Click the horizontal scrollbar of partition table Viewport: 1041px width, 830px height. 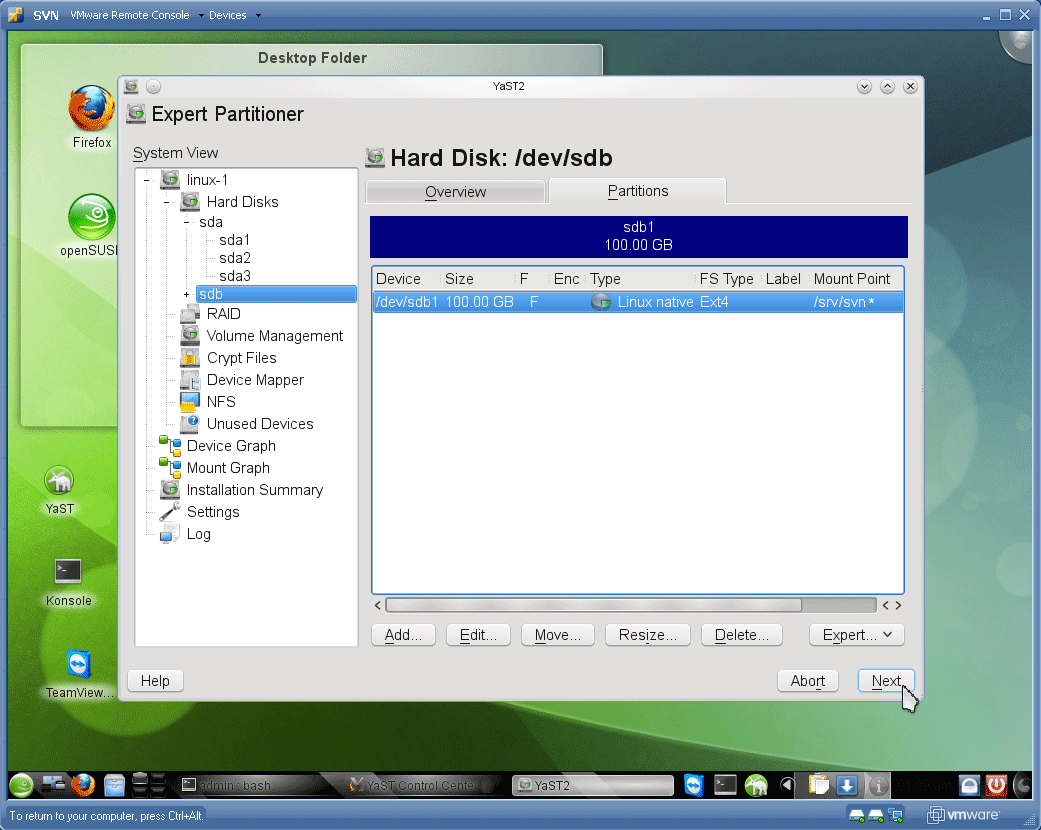(593, 605)
